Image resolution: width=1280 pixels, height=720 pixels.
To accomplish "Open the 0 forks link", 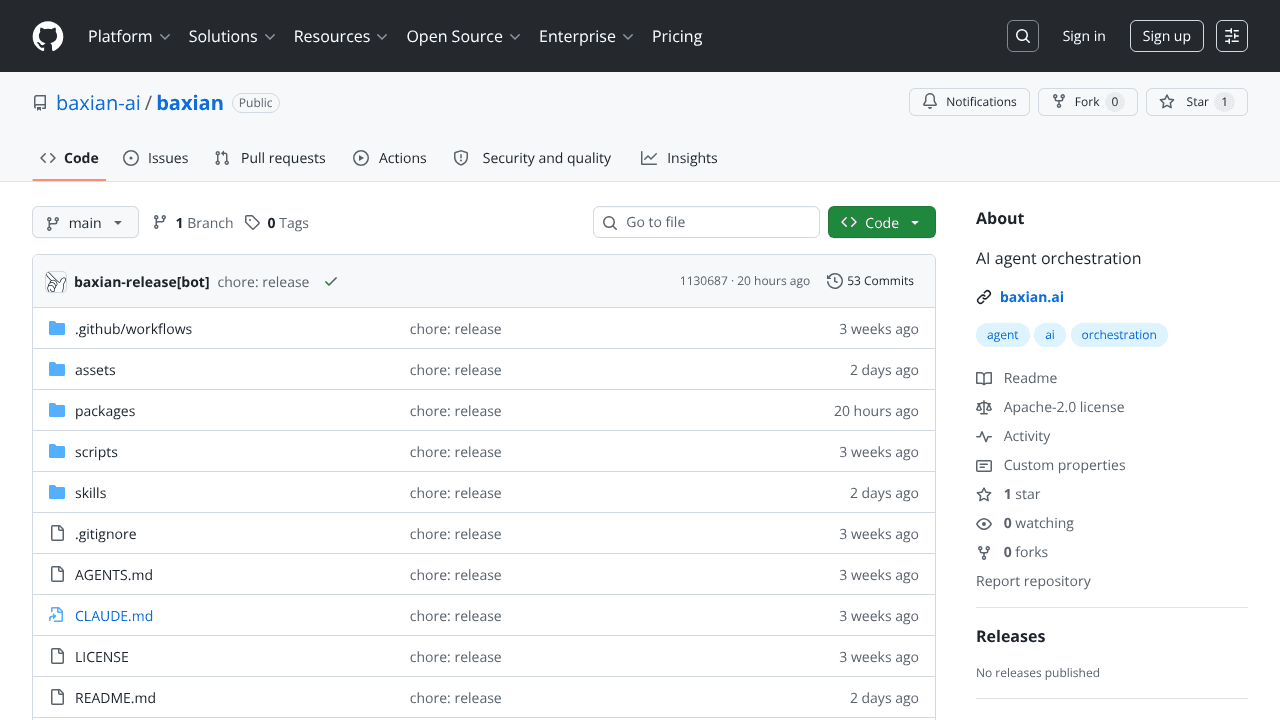I will click(x=1025, y=552).
